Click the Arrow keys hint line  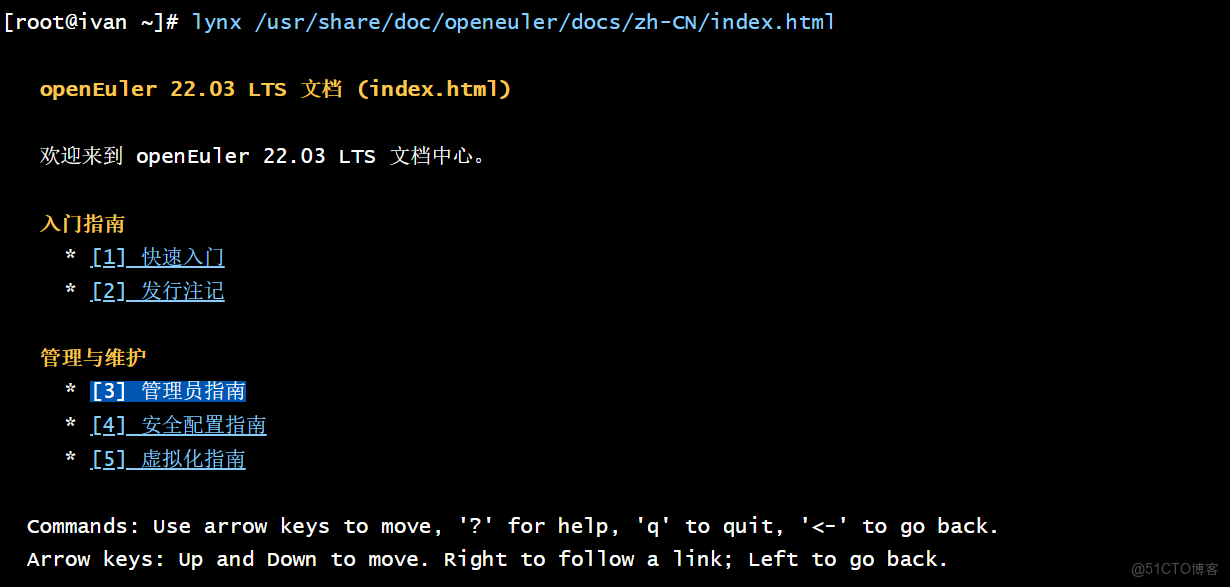click(x=487, y=559)
